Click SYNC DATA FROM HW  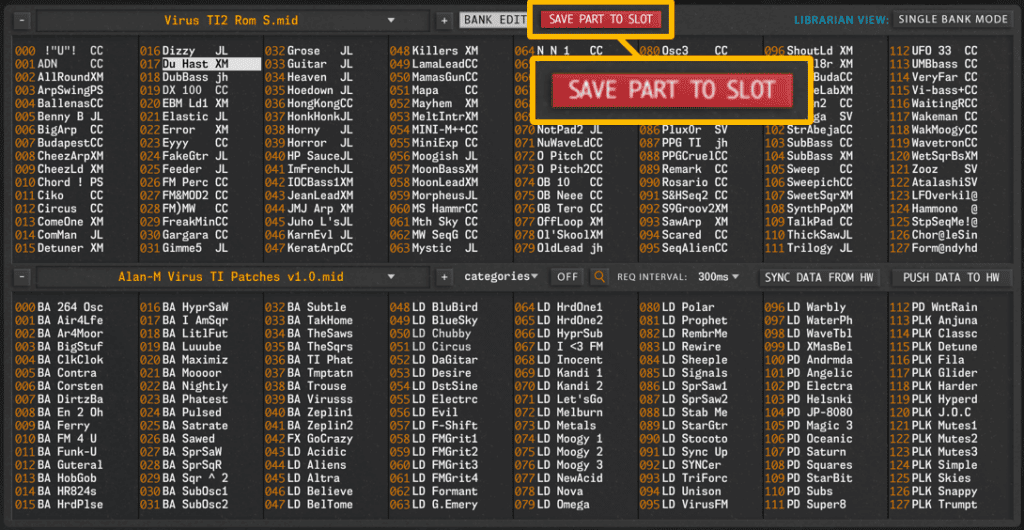point(819,277)
